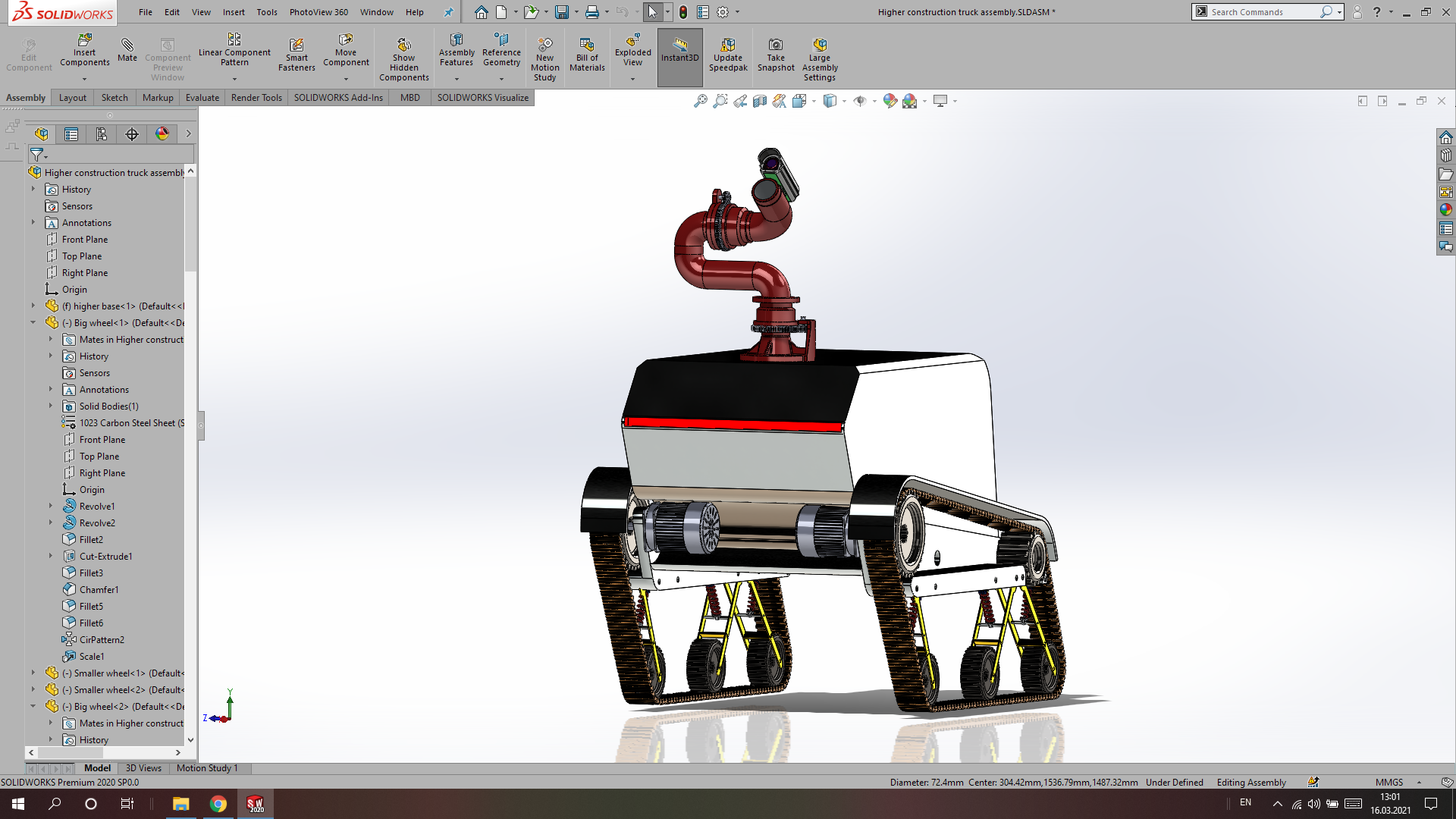Image resolution: width=1456 pixels, height=819 pixels.
Task: Switch to the Evaluate tab
Action: point(202,98)
